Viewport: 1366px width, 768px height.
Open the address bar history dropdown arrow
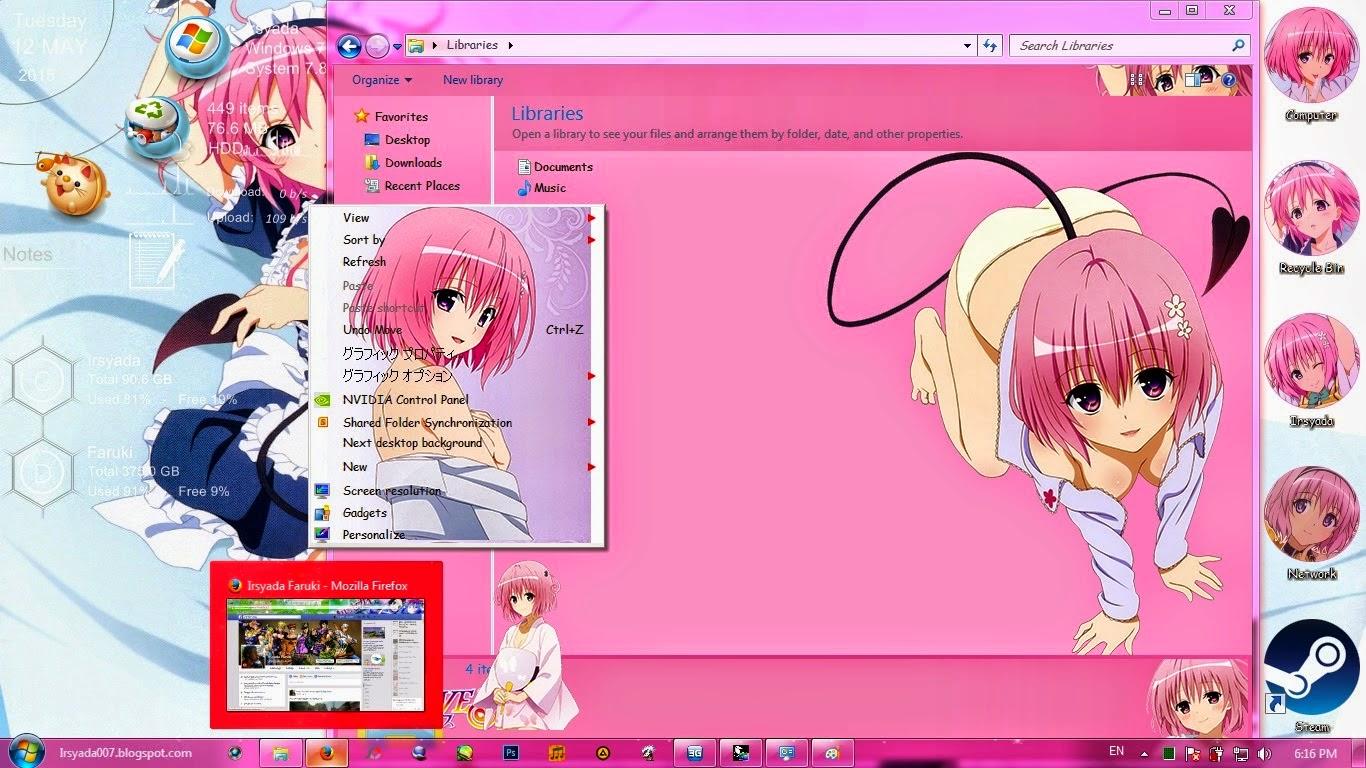coord(966,46)
